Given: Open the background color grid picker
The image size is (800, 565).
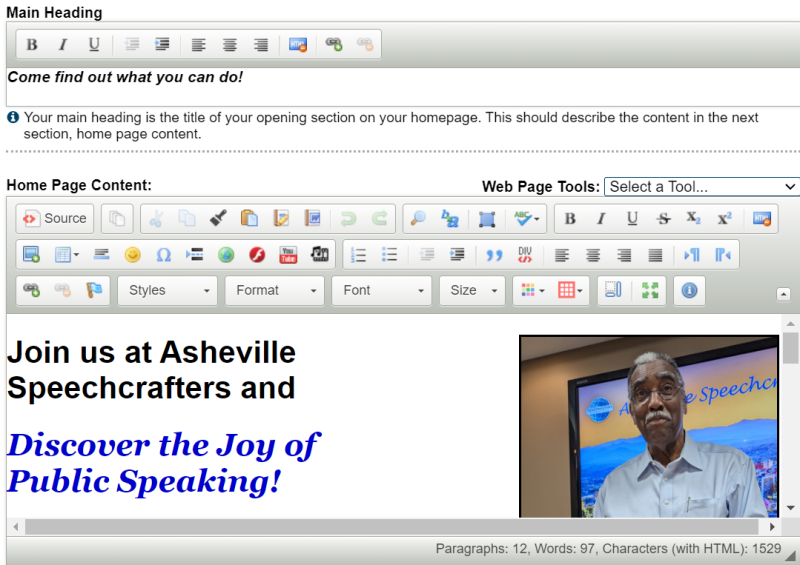Looking at the screenshot, I should tap(570, 290).
